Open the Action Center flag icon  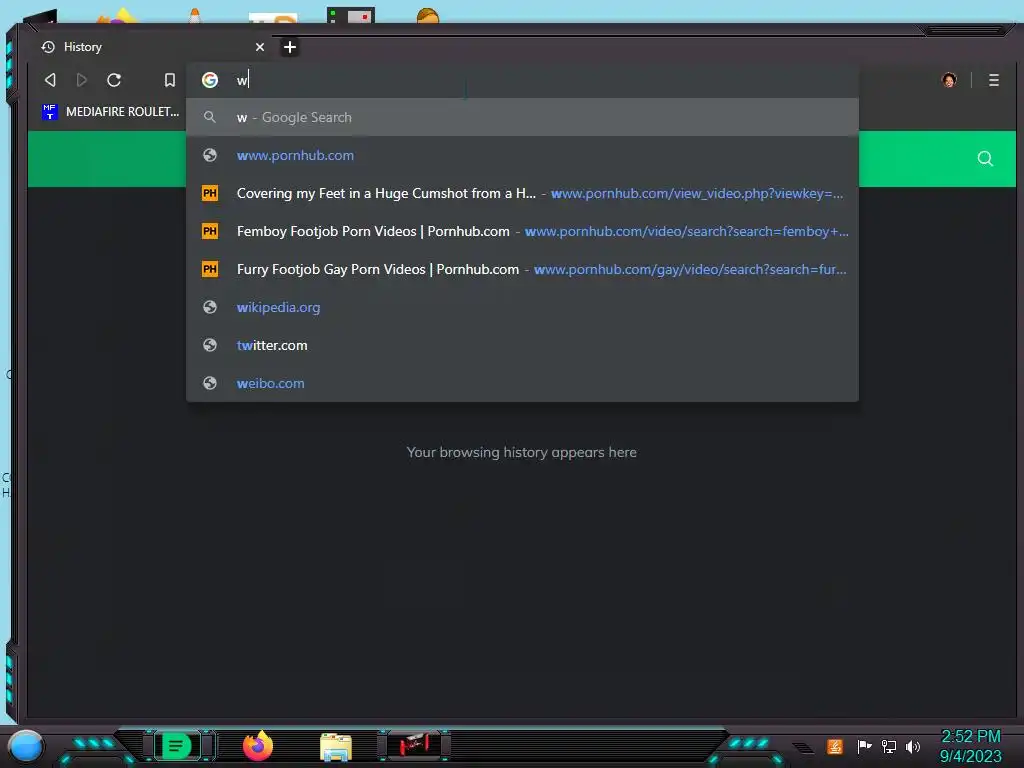coord(864,746)
